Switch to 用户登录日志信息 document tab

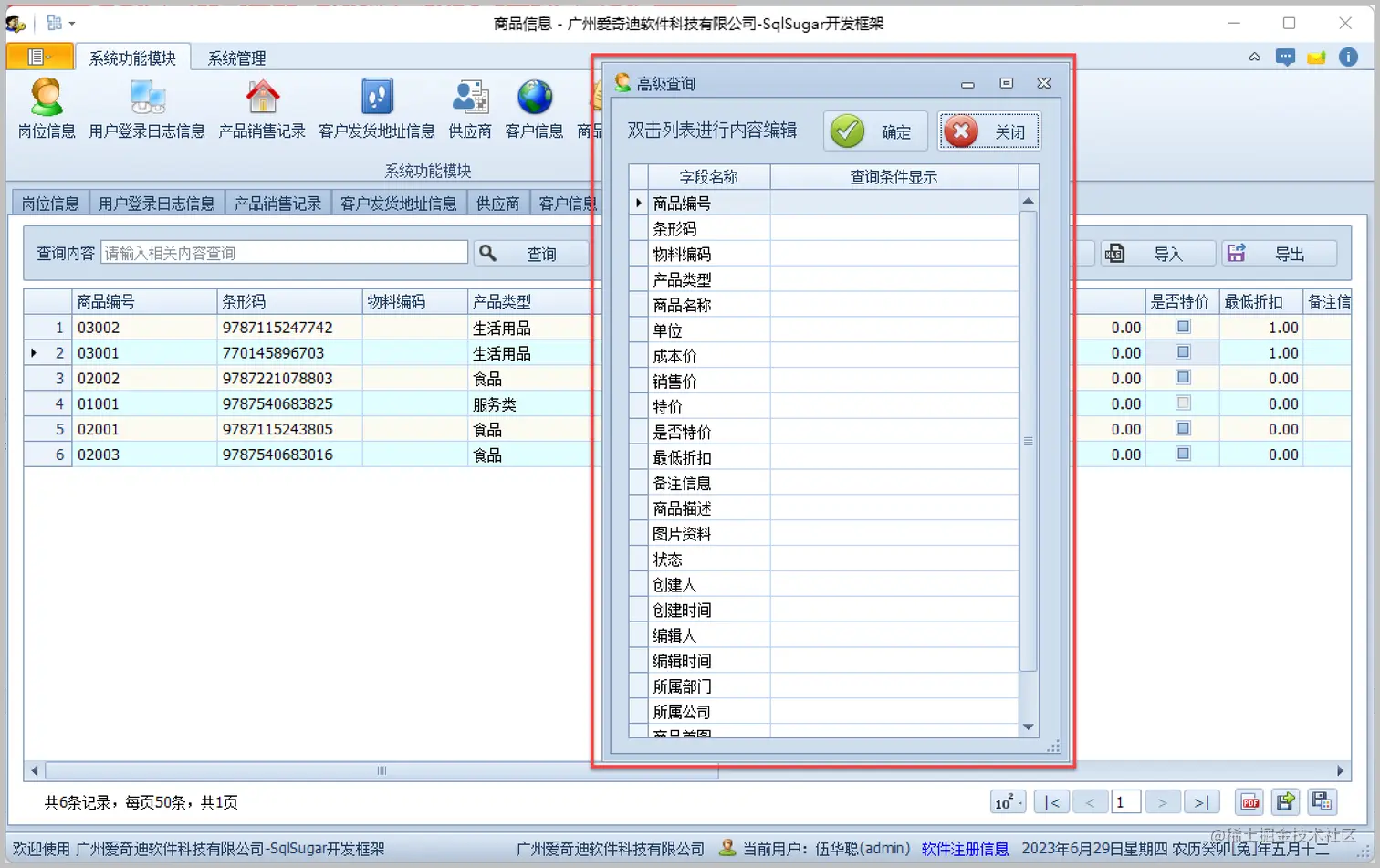(157, 203)
